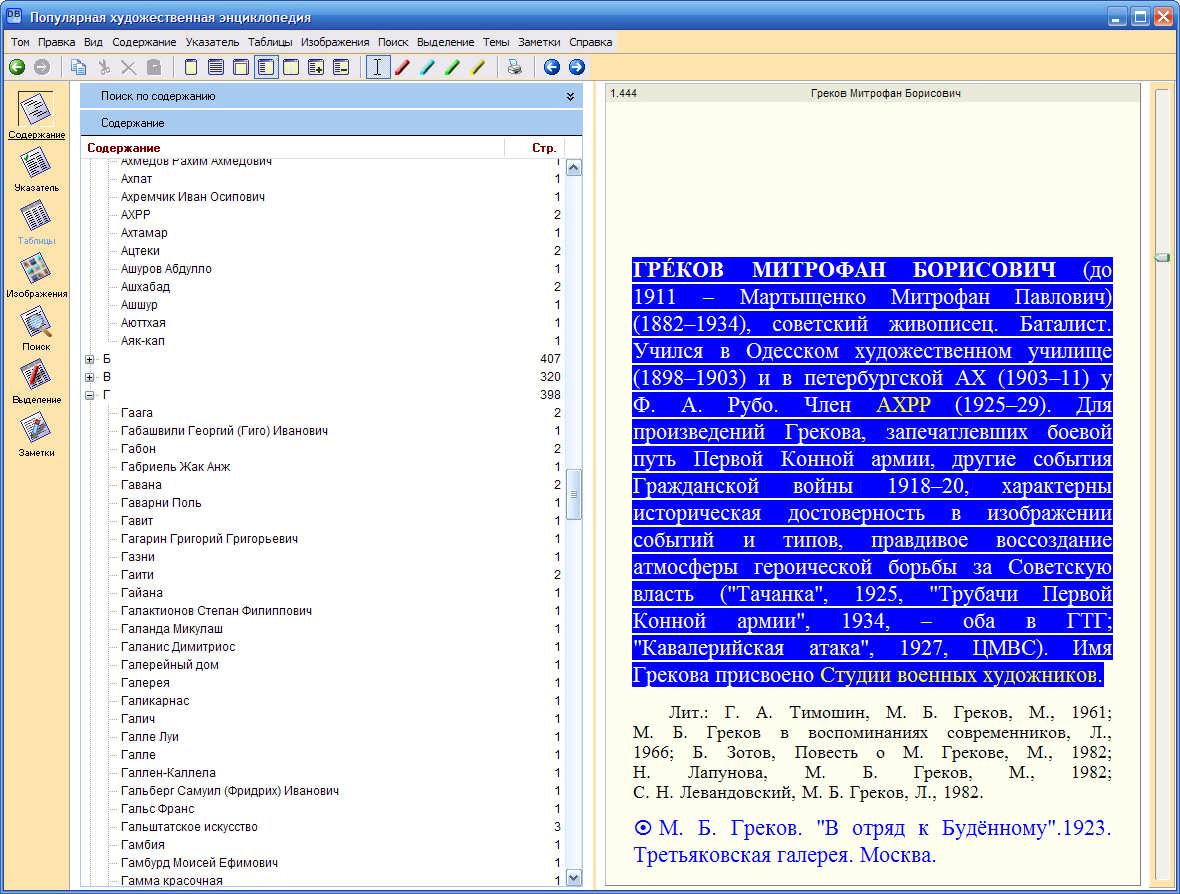Screen dimensions: 1180x894
Task: Click the Стр. column header
Action: [x=543, y=147]
